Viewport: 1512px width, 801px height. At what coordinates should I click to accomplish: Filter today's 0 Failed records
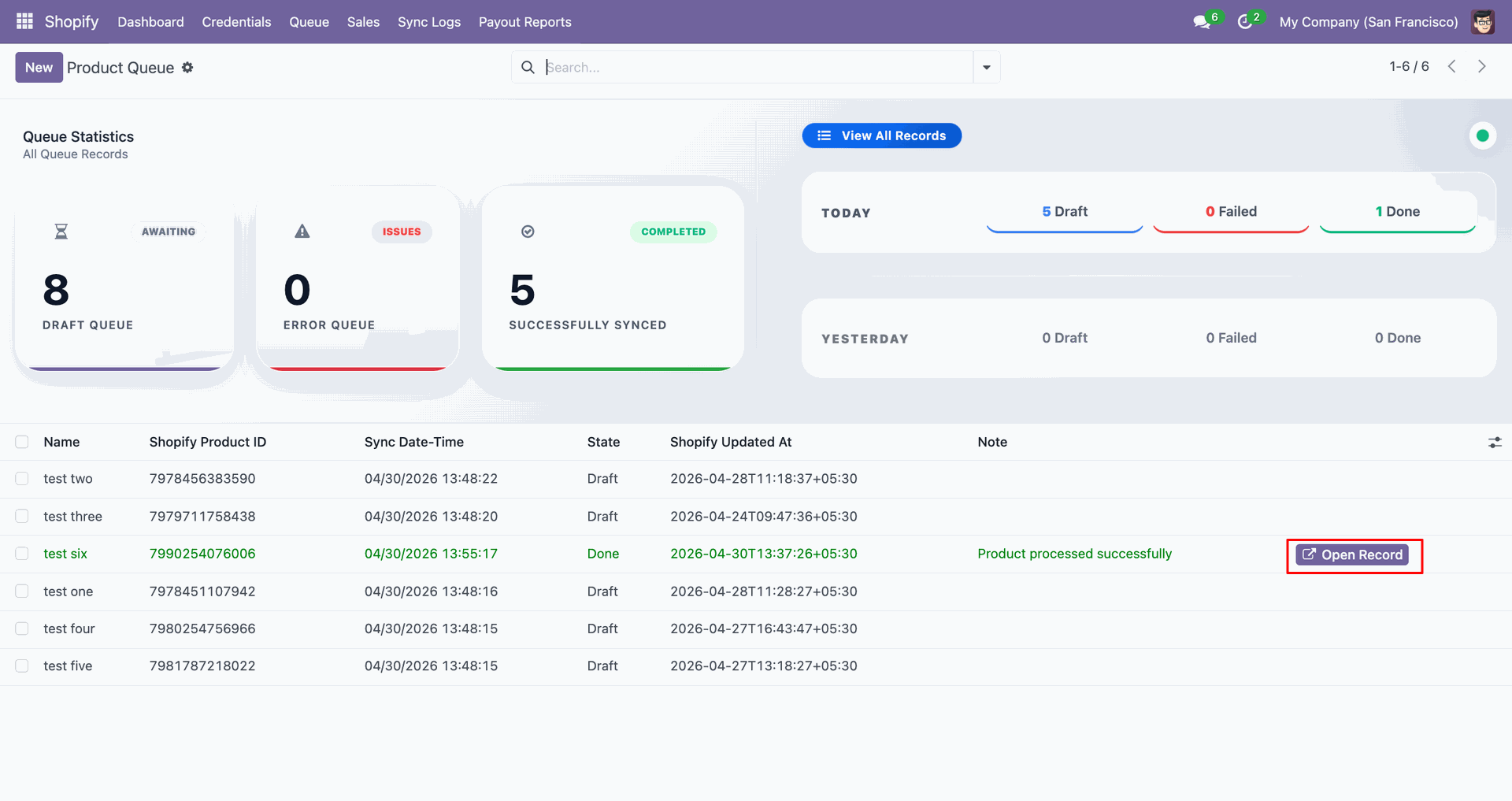click(x=1231, y=212)
